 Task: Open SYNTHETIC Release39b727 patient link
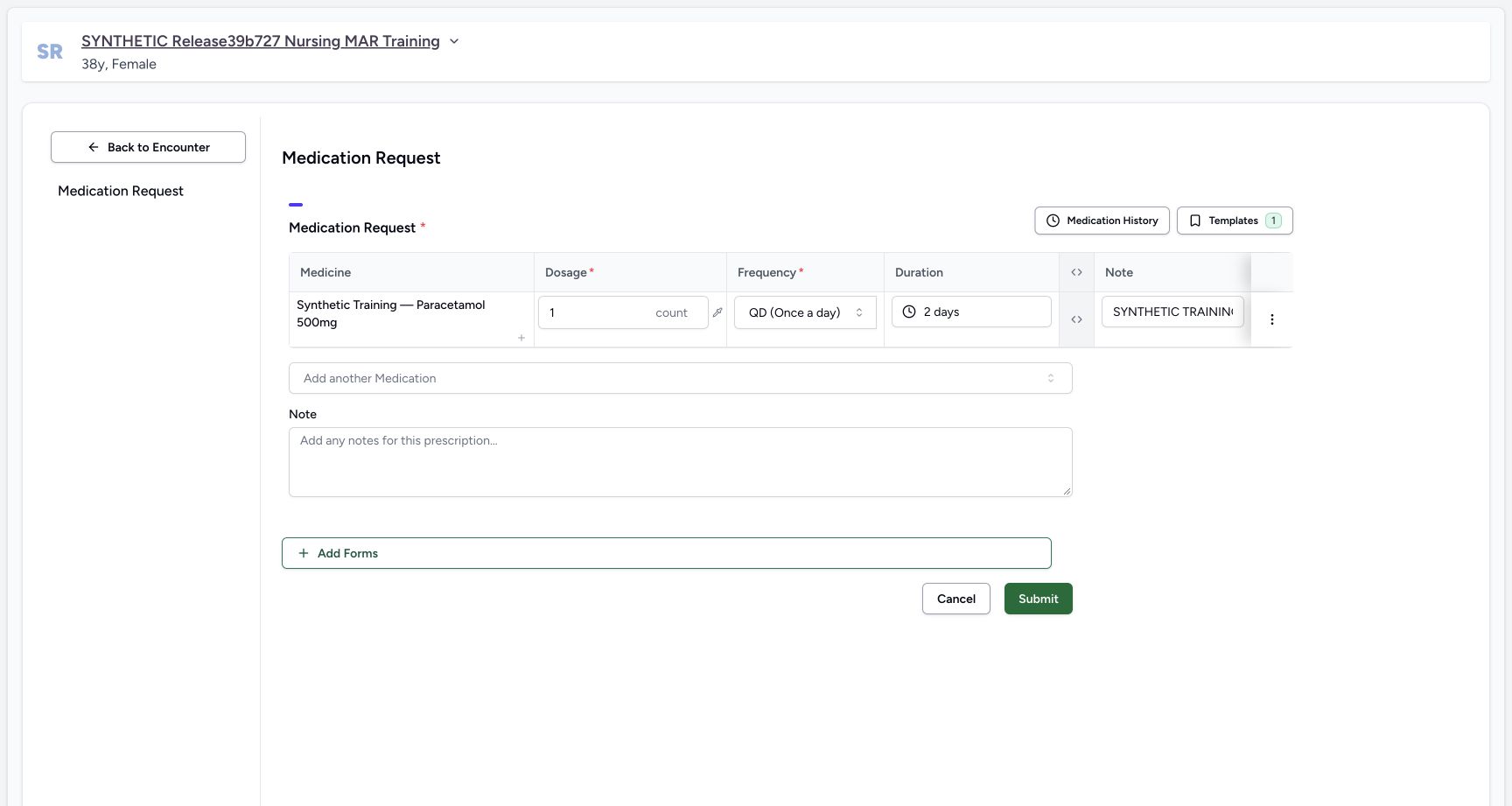pyautogui.click(x=261, y=41)
